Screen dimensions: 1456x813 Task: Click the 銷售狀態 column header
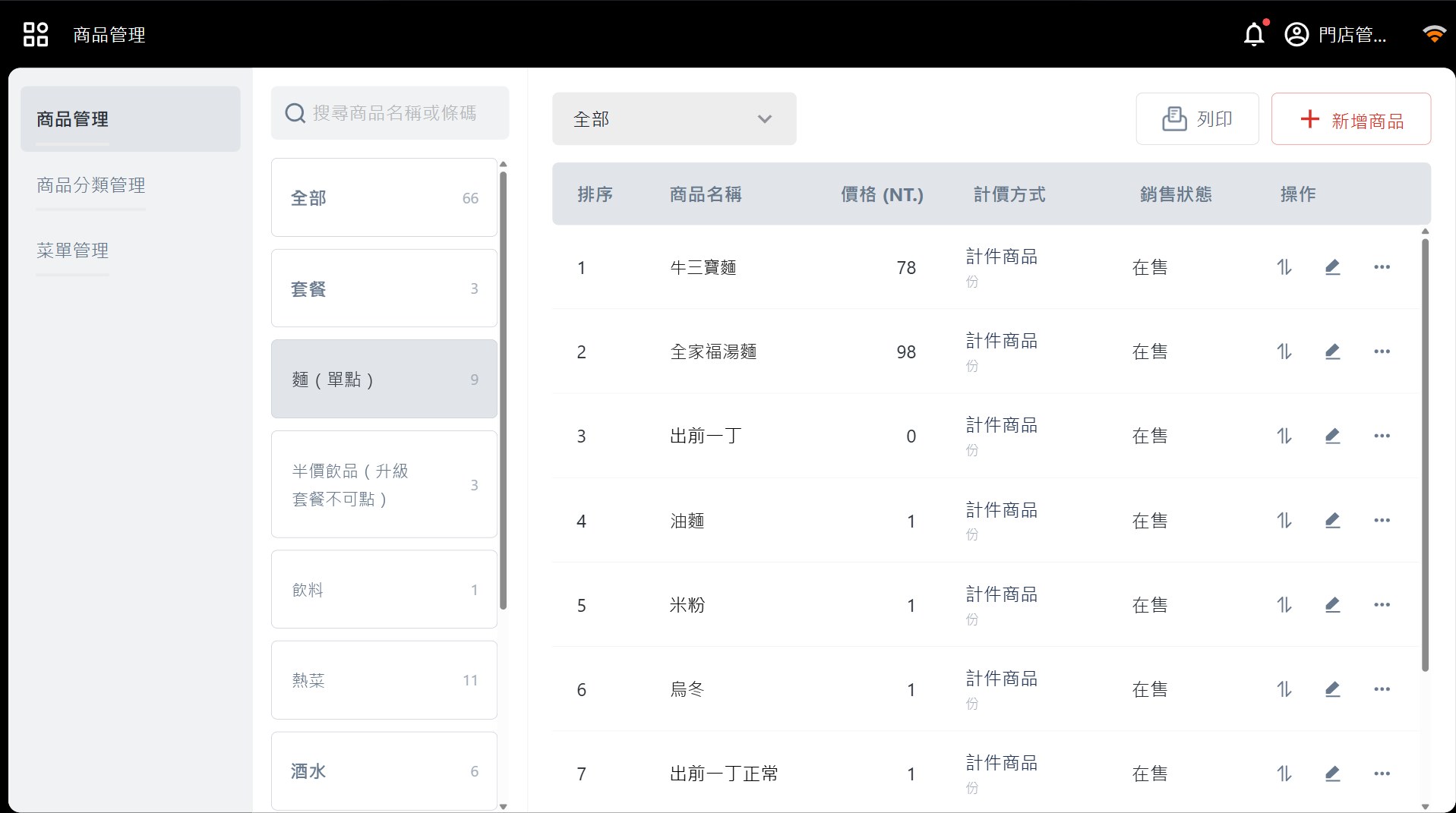[1176, 194]
